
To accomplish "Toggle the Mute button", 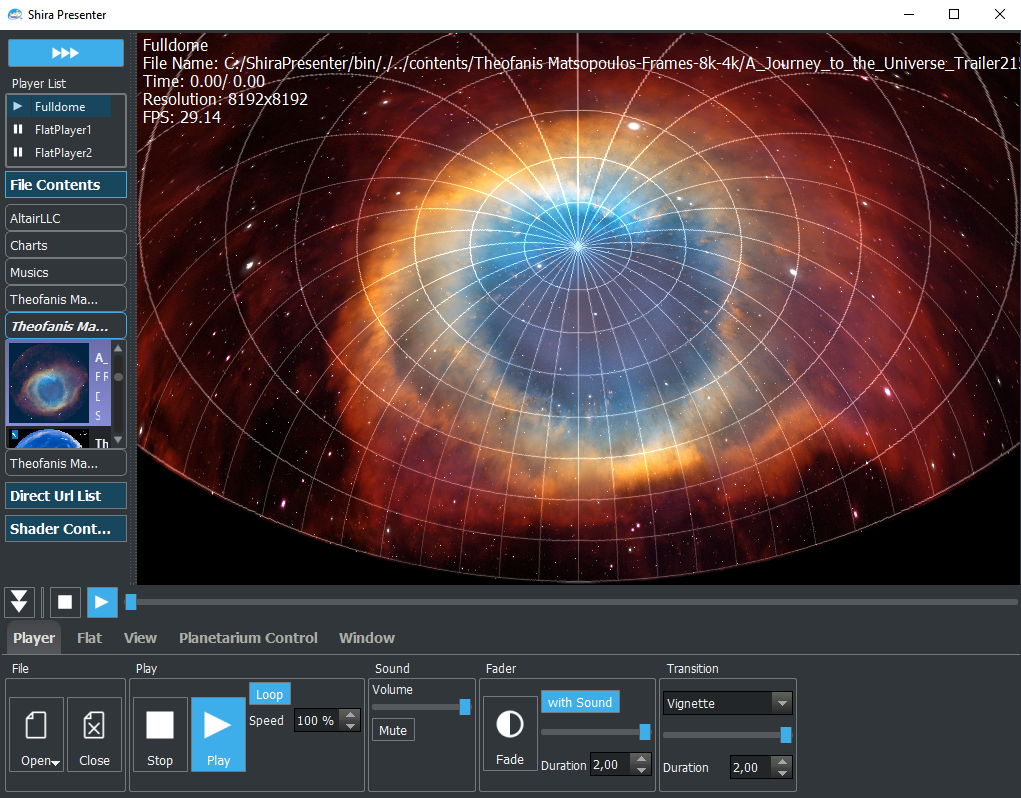I will [x=393, y=730].
